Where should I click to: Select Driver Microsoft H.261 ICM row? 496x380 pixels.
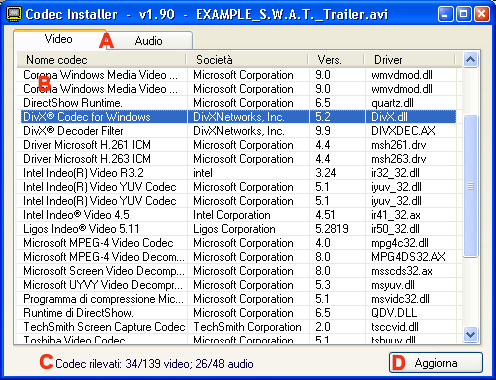239,145
